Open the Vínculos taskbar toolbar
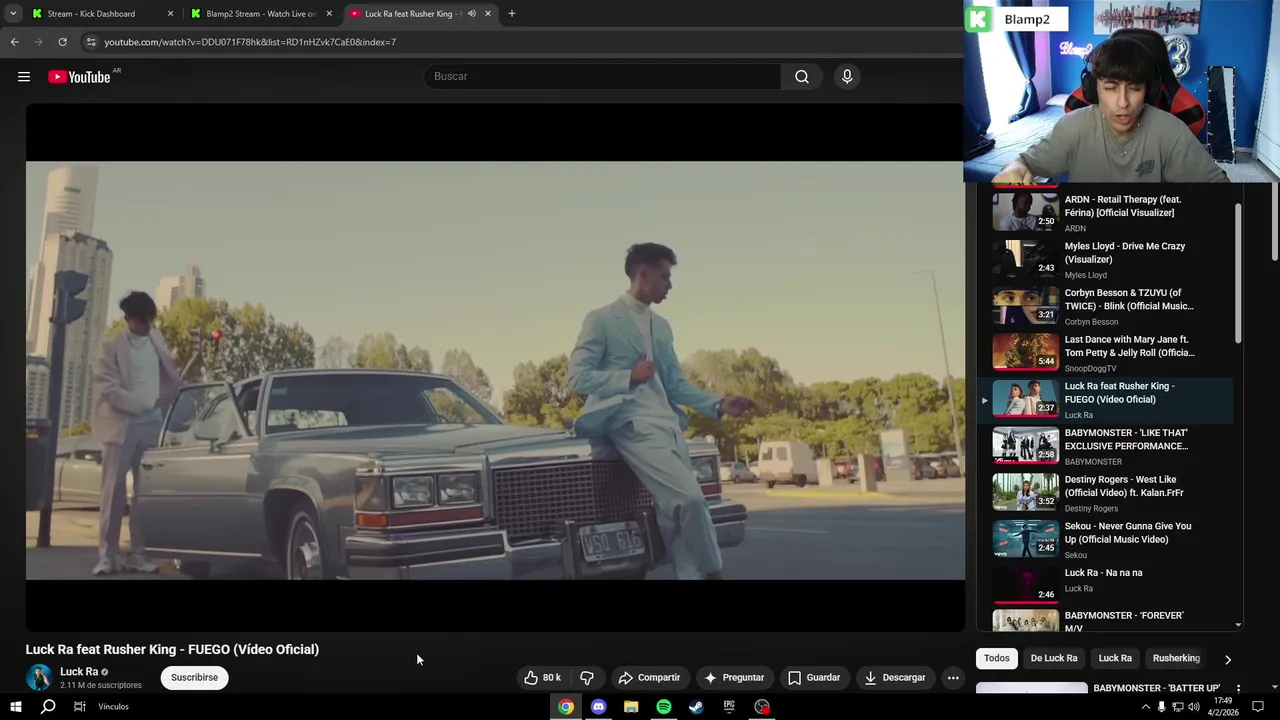Image resolution: width=1280 pixels, height=720 pixels. coord(113,707)
